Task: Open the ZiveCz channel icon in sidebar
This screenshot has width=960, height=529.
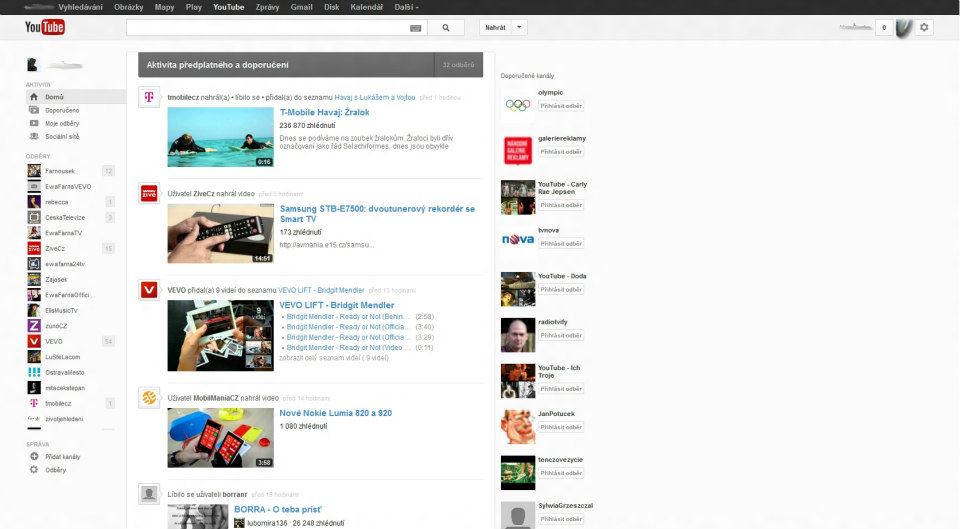Action: click(34, 248)
